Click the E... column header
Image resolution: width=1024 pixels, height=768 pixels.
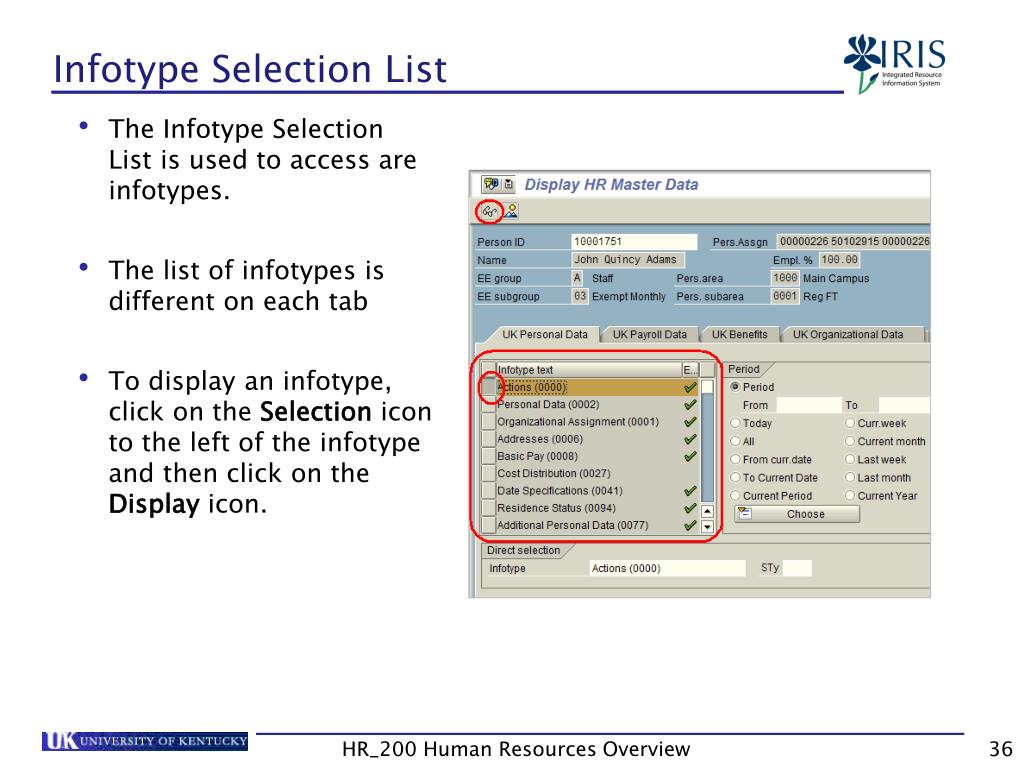[x=690, y=370]
